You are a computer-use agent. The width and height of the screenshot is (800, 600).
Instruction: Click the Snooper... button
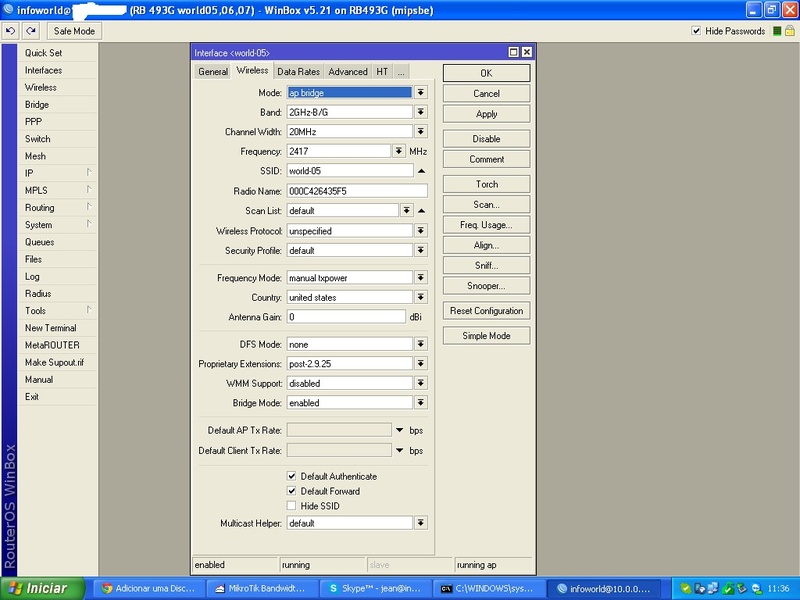486,286
